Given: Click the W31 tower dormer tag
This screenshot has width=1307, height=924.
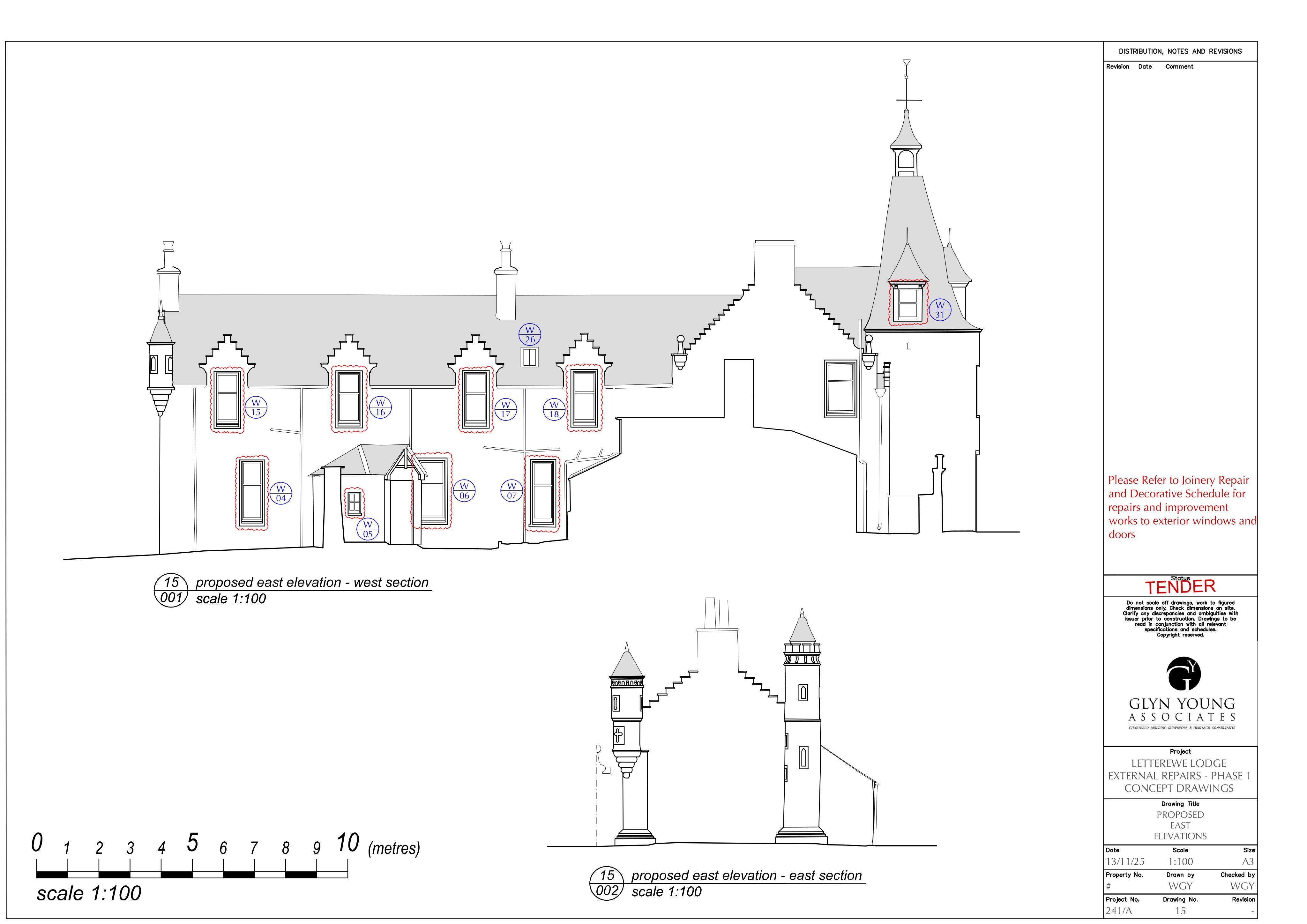Looking at the screenshot, I should tap(940, 310).
